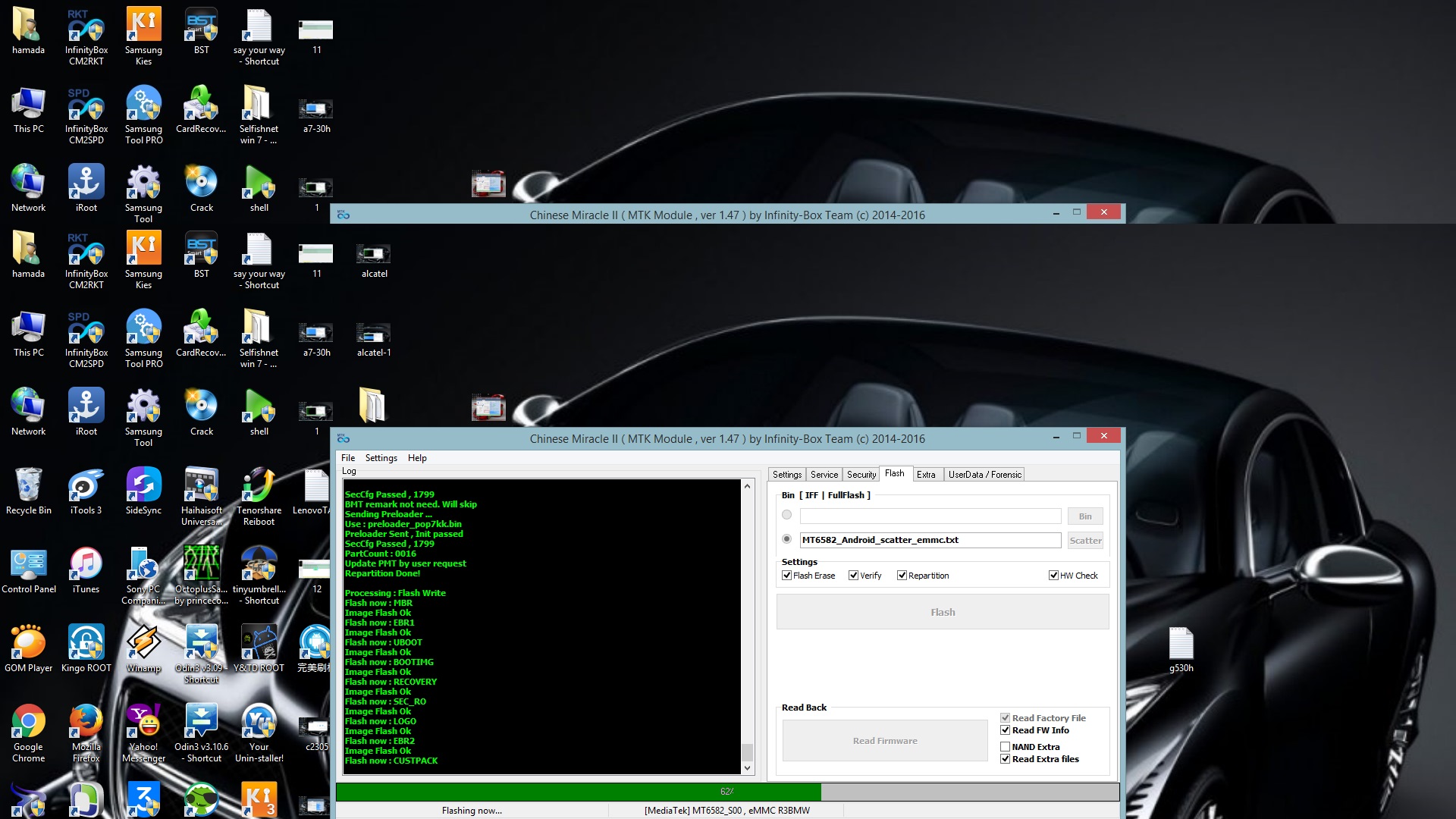This screenshot has width=1456, height=819.
Task: Click the log scrollbar up arrow
Action: (x=747, y=486)
